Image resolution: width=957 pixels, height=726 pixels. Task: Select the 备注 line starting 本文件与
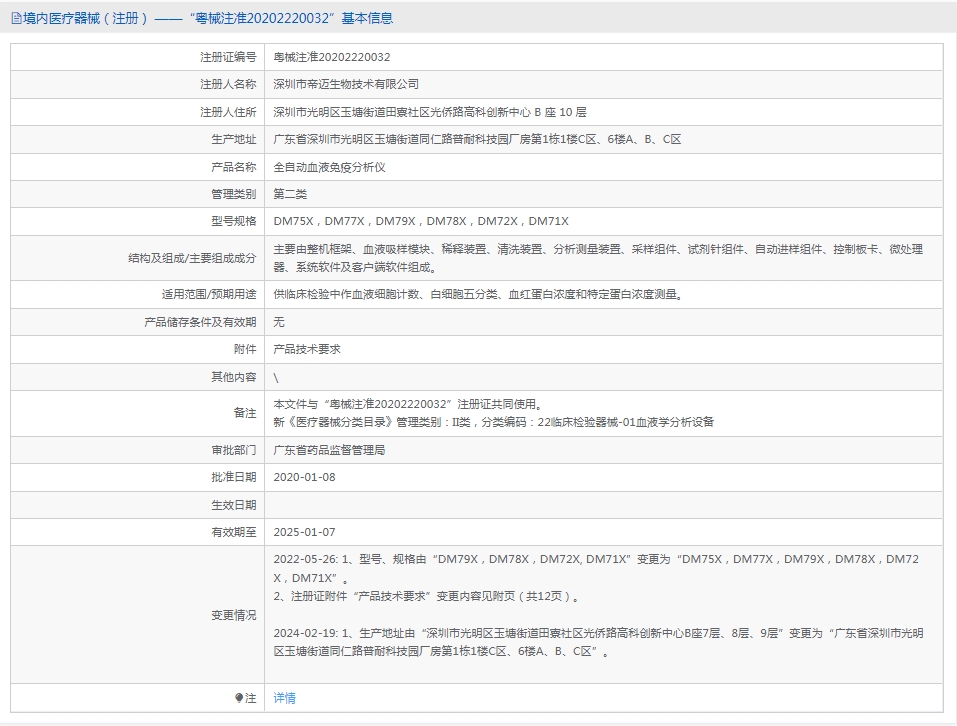tap(408, 404)
